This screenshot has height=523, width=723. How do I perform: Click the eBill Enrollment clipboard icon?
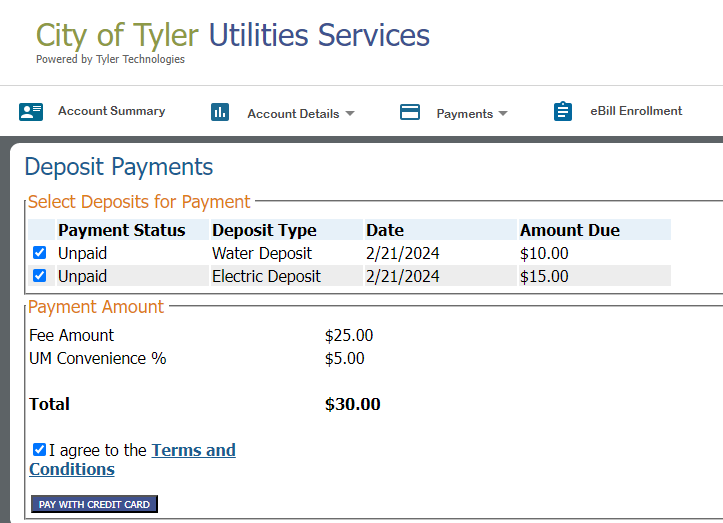click(563, 111)
